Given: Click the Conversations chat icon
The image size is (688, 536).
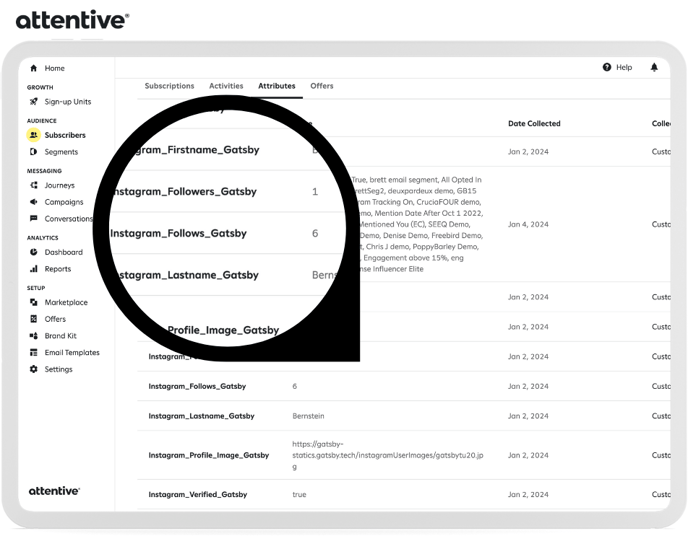Looking at the screenshot, I should [x=33, y=218].
